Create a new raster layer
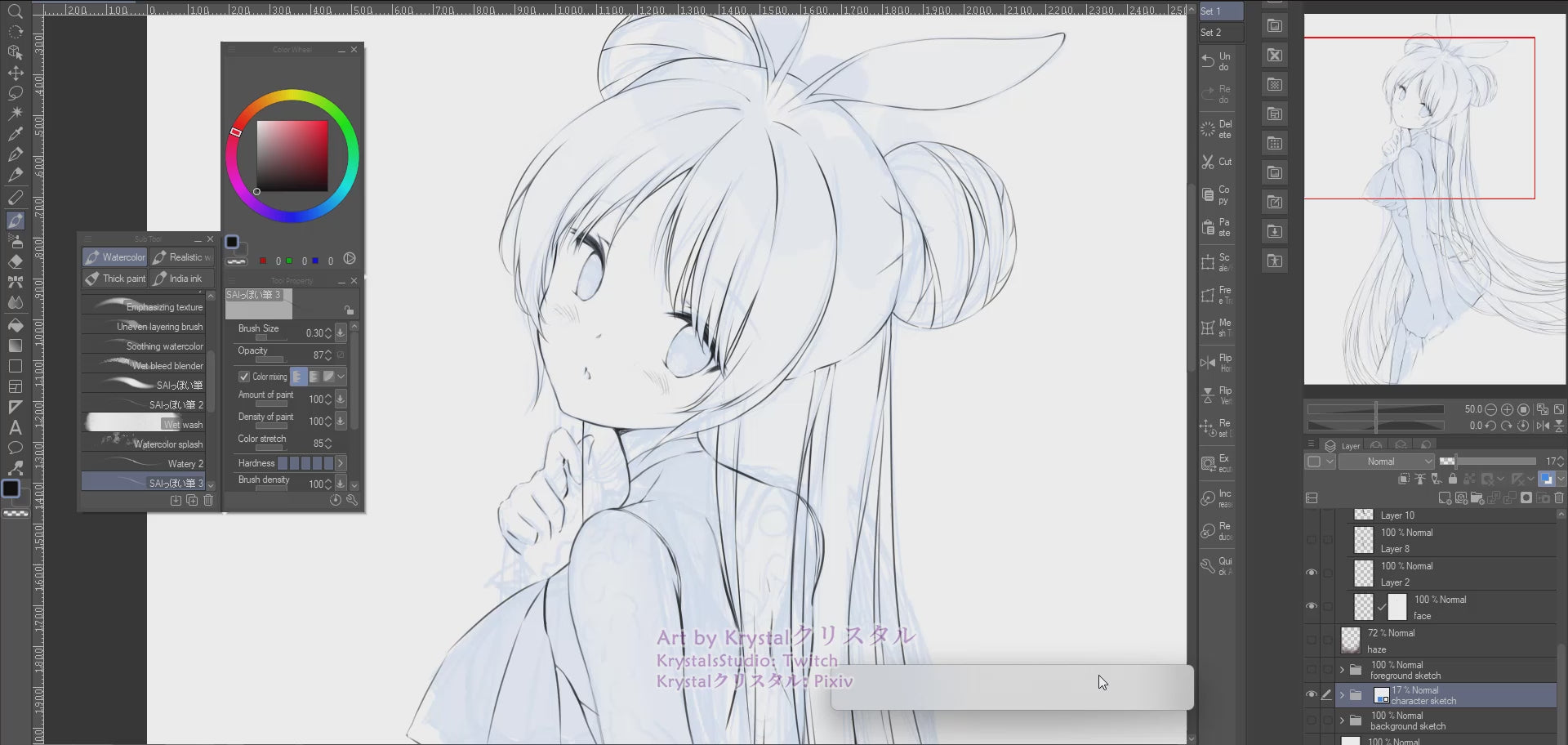The image size is (1568, 745). pyautogui.click(x=1445, y=497)
